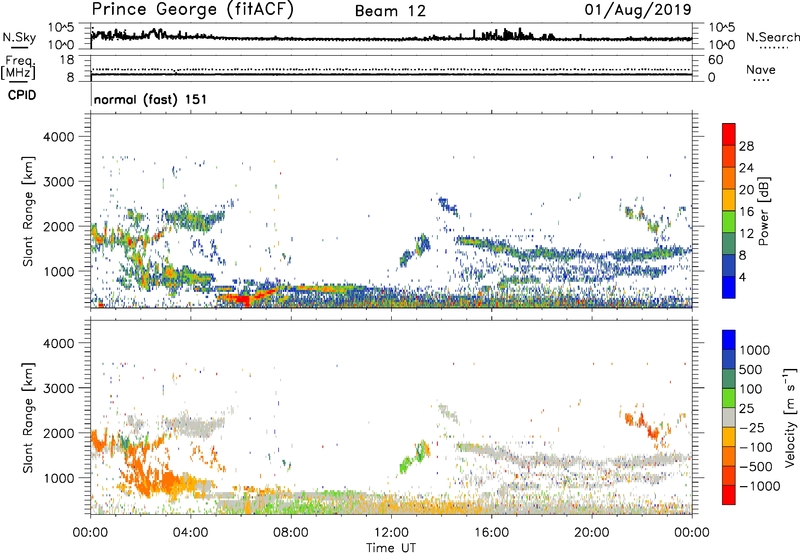The image size is (800, 554).
Task: Click the date '01/Aug/2019'
Action: tap(638, 10)
